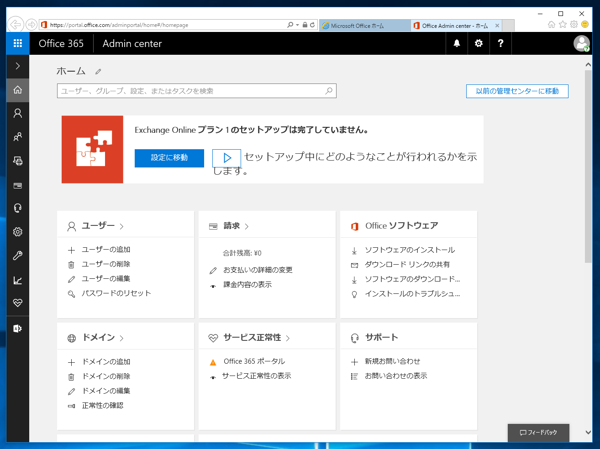Focus the ユーザー、グループ search field

(x=197, y=91)
